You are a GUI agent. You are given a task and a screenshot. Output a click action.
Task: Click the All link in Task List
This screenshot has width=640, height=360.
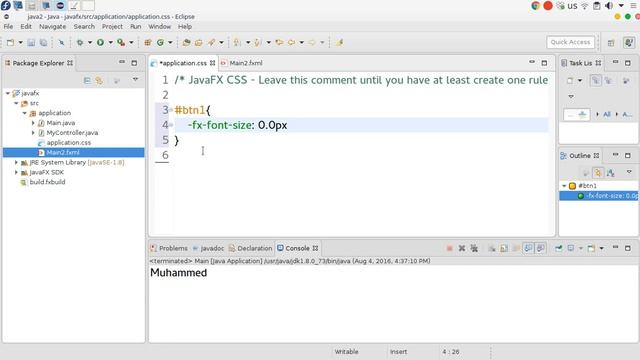607,115
